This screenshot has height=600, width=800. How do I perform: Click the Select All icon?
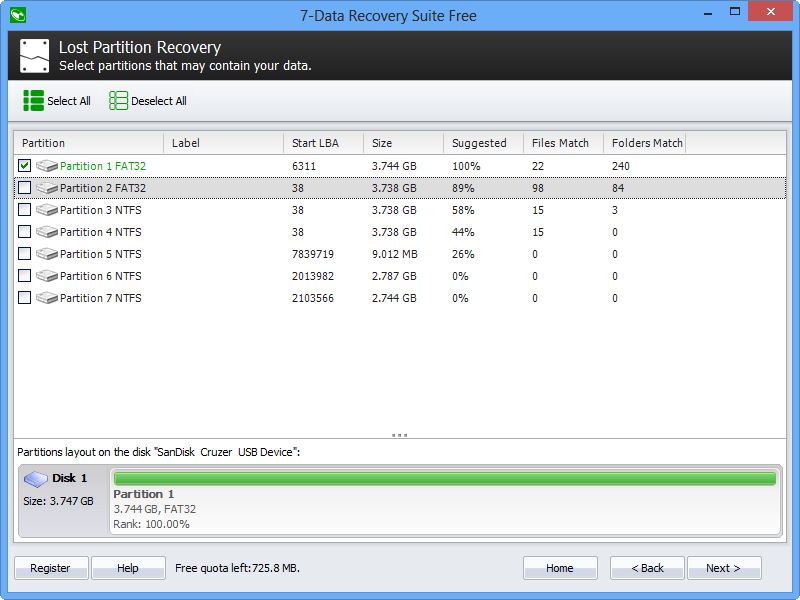pos(33,101)
